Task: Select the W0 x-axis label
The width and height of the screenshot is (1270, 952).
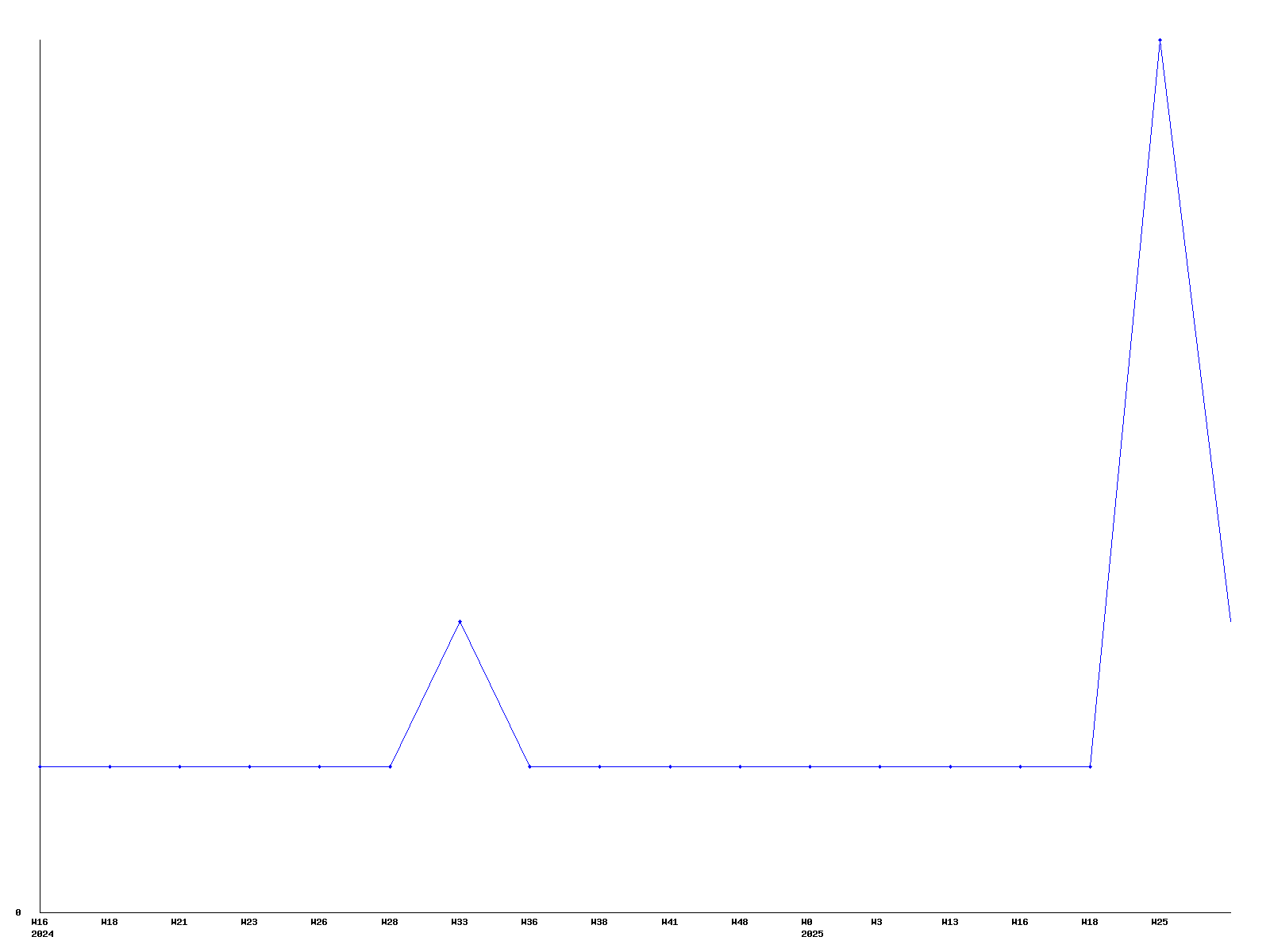Action: point(807,922)
